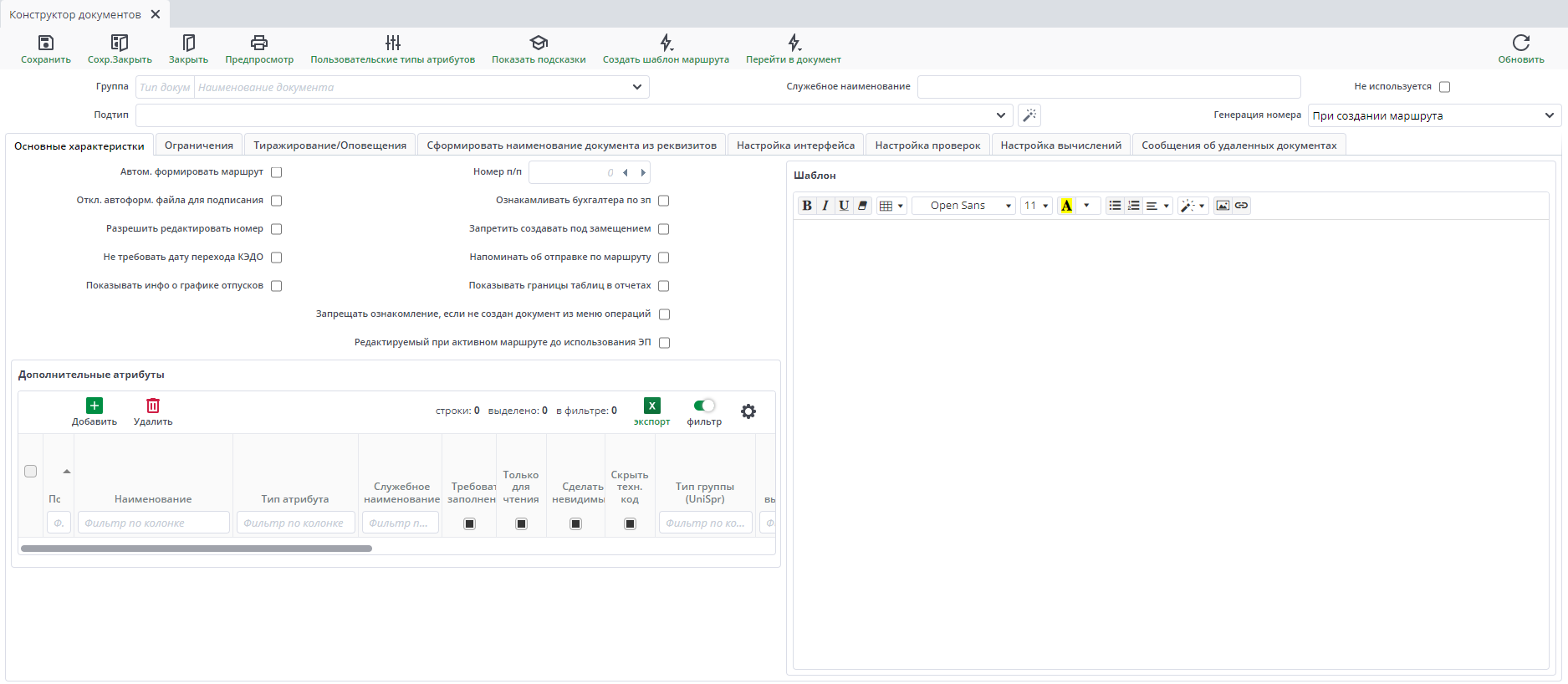The width and height of the screenshot is (1568, 684).
Task: Open print preview (Предпросмотр)
Action: 259,43
